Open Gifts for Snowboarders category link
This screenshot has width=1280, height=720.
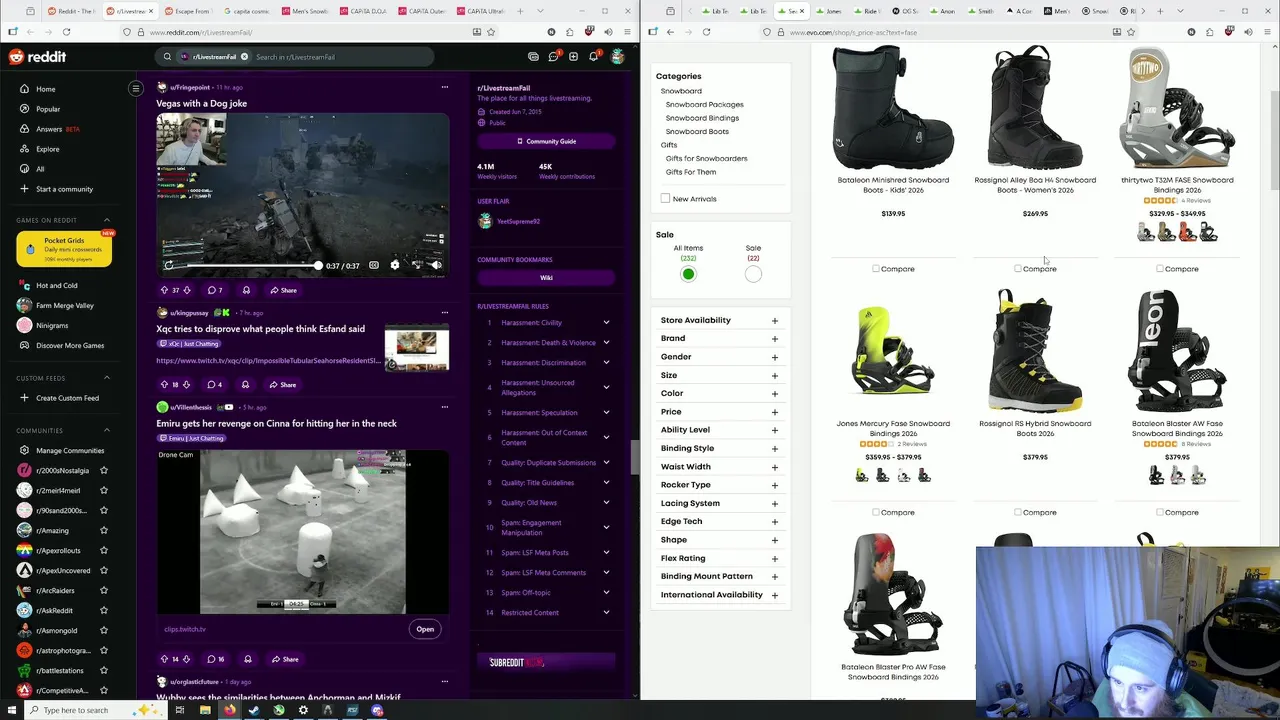(x=706, y=158)
